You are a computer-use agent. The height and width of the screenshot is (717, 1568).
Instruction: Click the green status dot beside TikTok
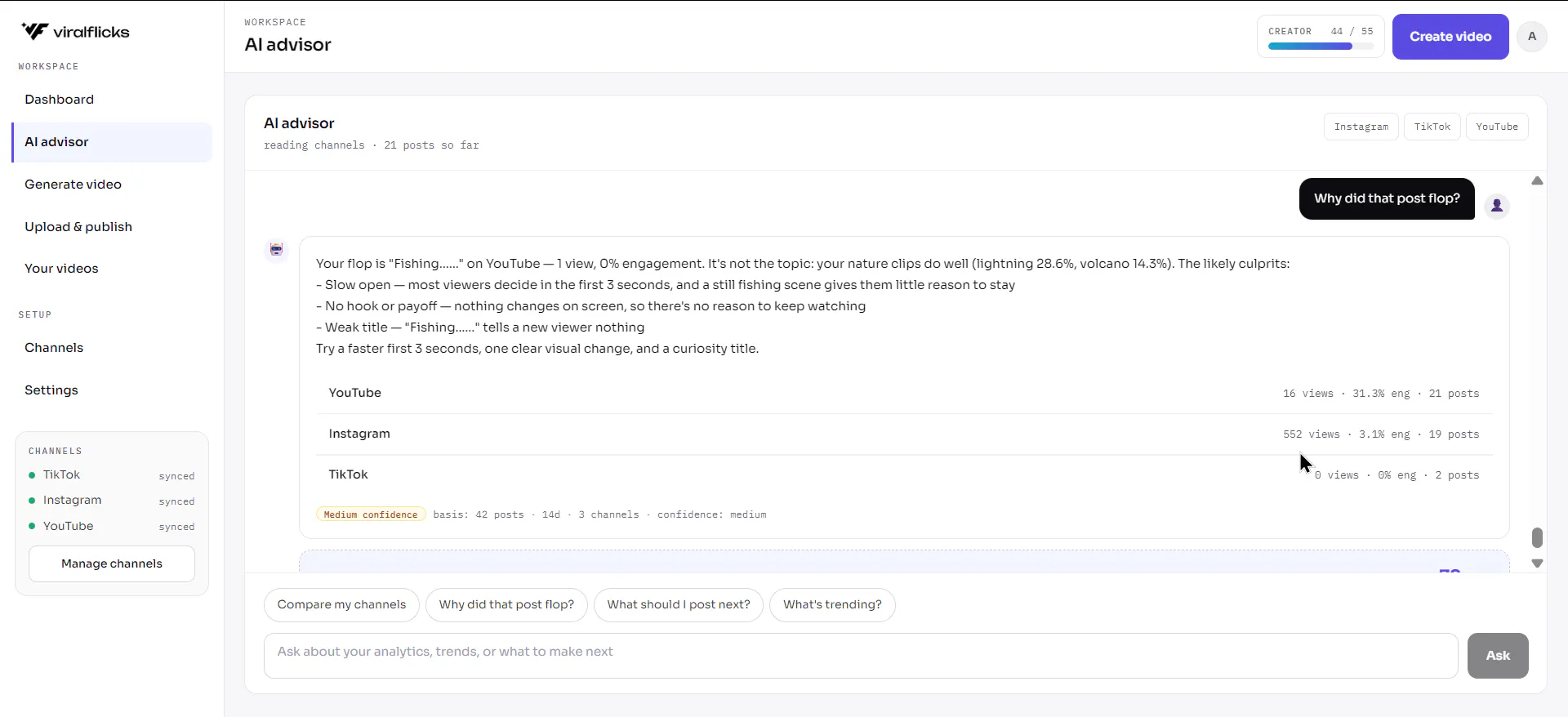(32, 475)
